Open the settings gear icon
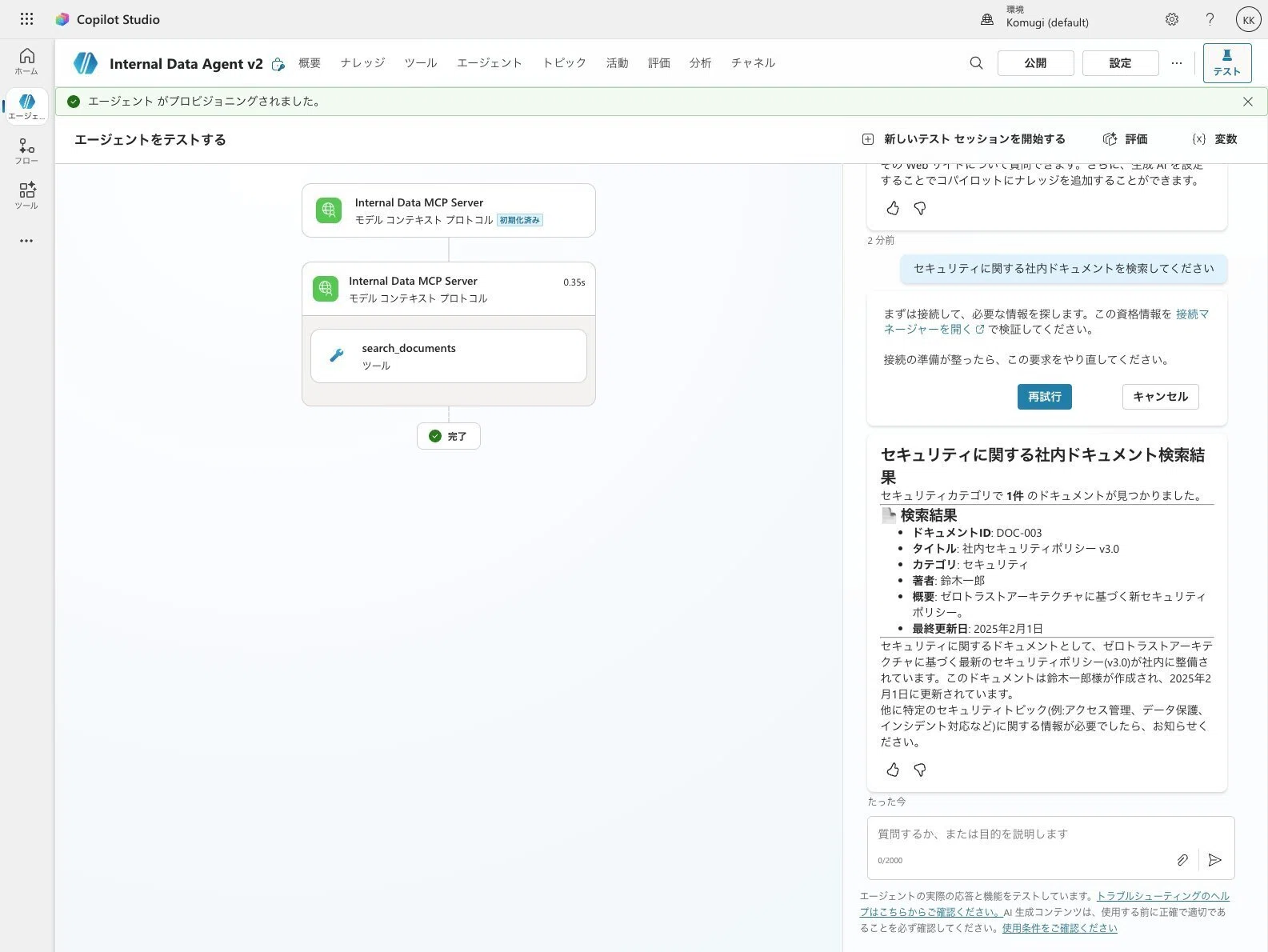The width and height of the screenshot is (1268, 952). [1172, 19]
